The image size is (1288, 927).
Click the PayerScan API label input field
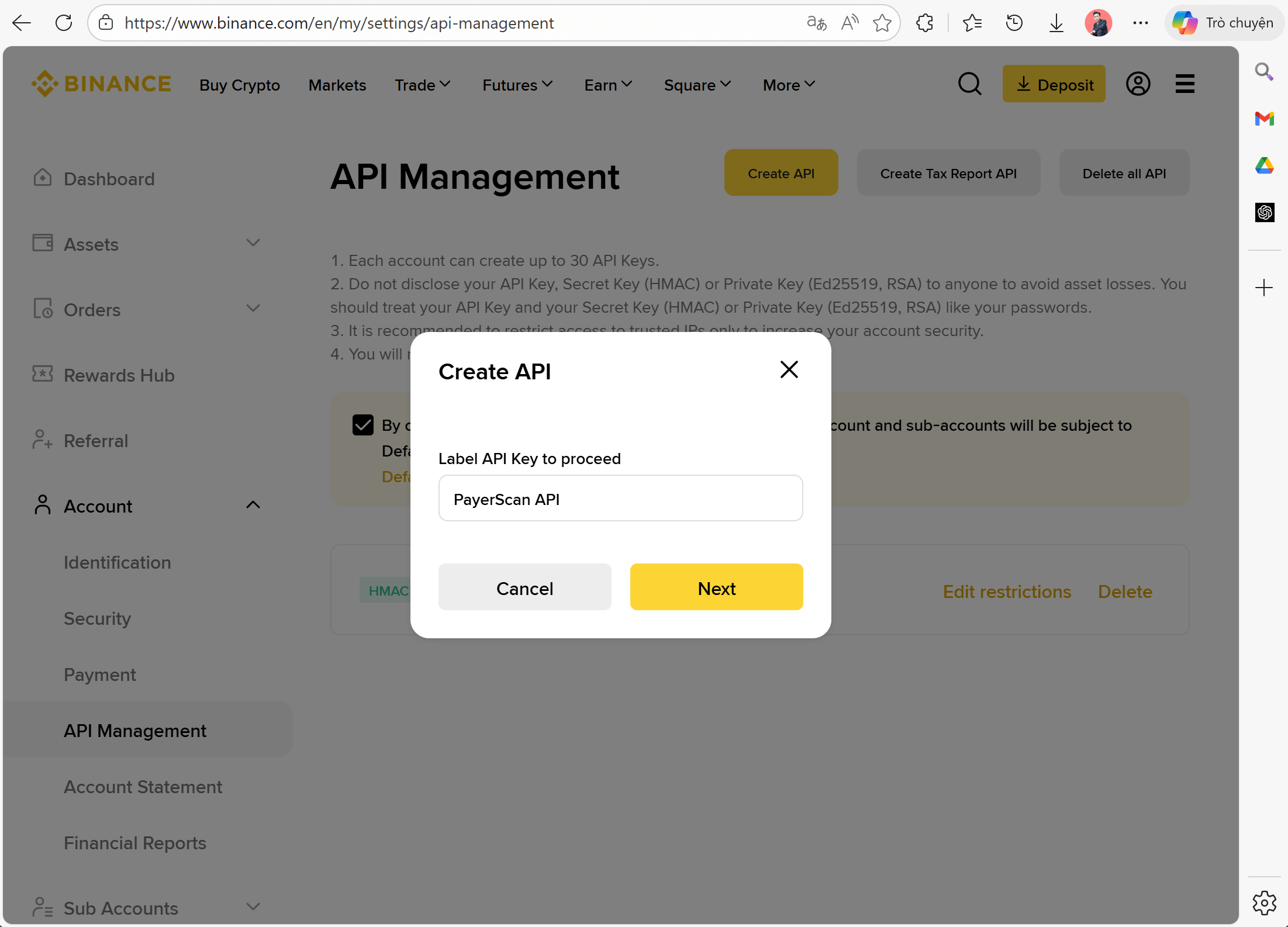click(620, 499)
